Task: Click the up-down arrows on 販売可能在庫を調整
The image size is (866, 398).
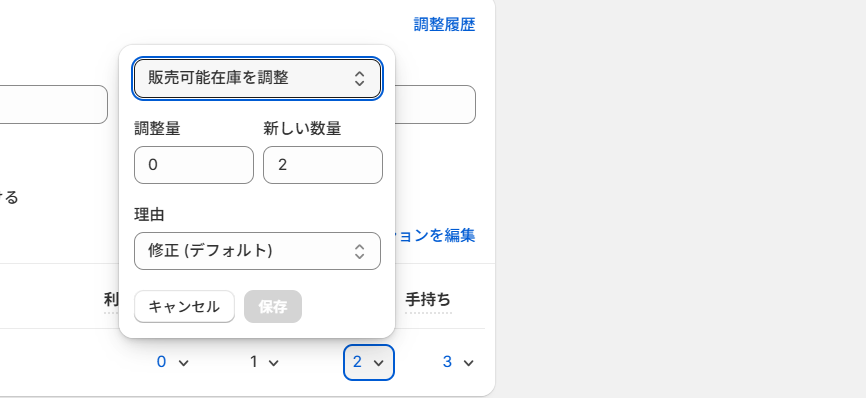Action: pos(360,78)
